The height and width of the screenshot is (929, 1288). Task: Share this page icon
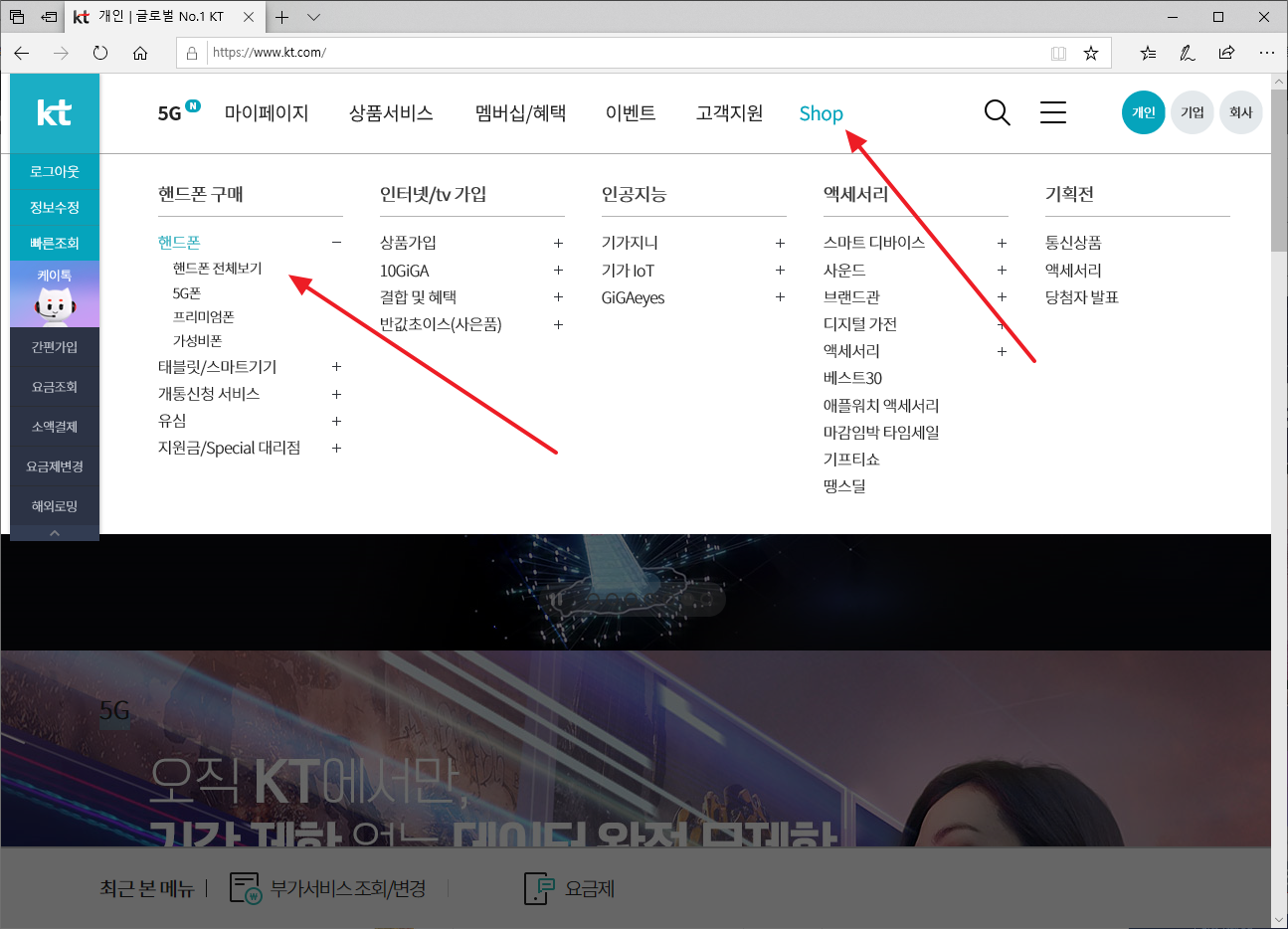click(1226, 53)
